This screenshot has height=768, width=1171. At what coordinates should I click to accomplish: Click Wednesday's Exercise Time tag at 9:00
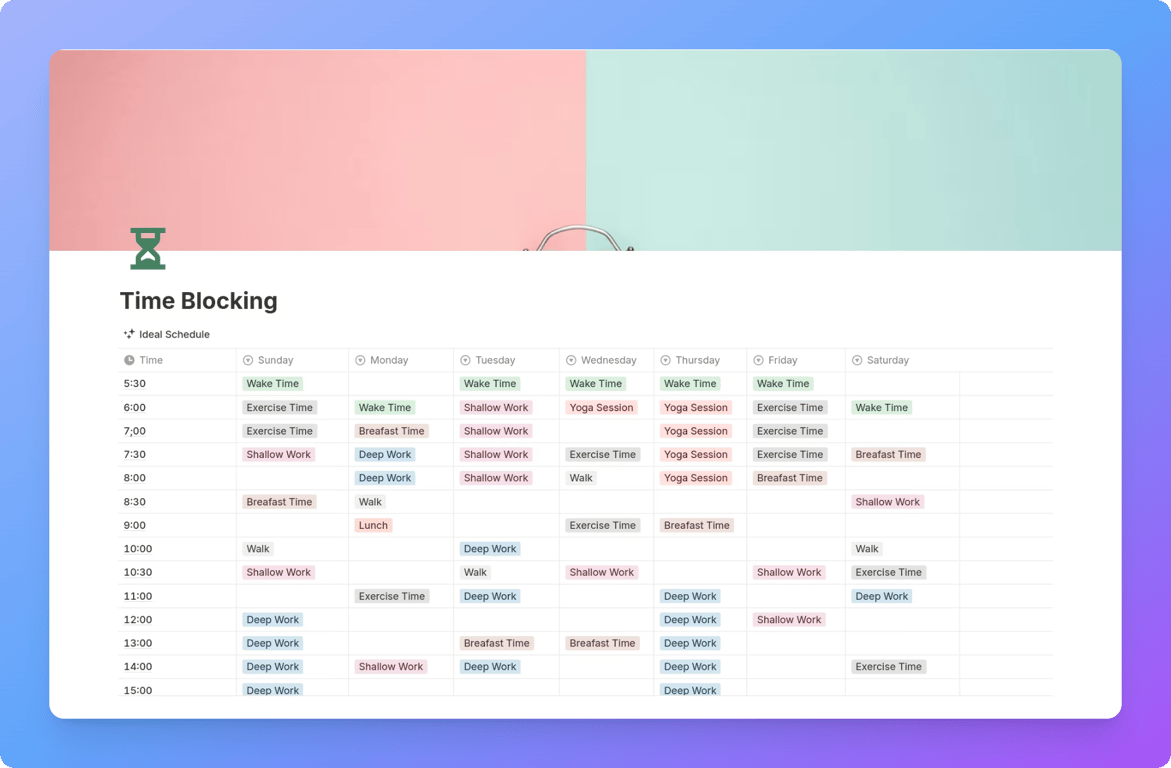pyautogui.click(x=603, y=525)
